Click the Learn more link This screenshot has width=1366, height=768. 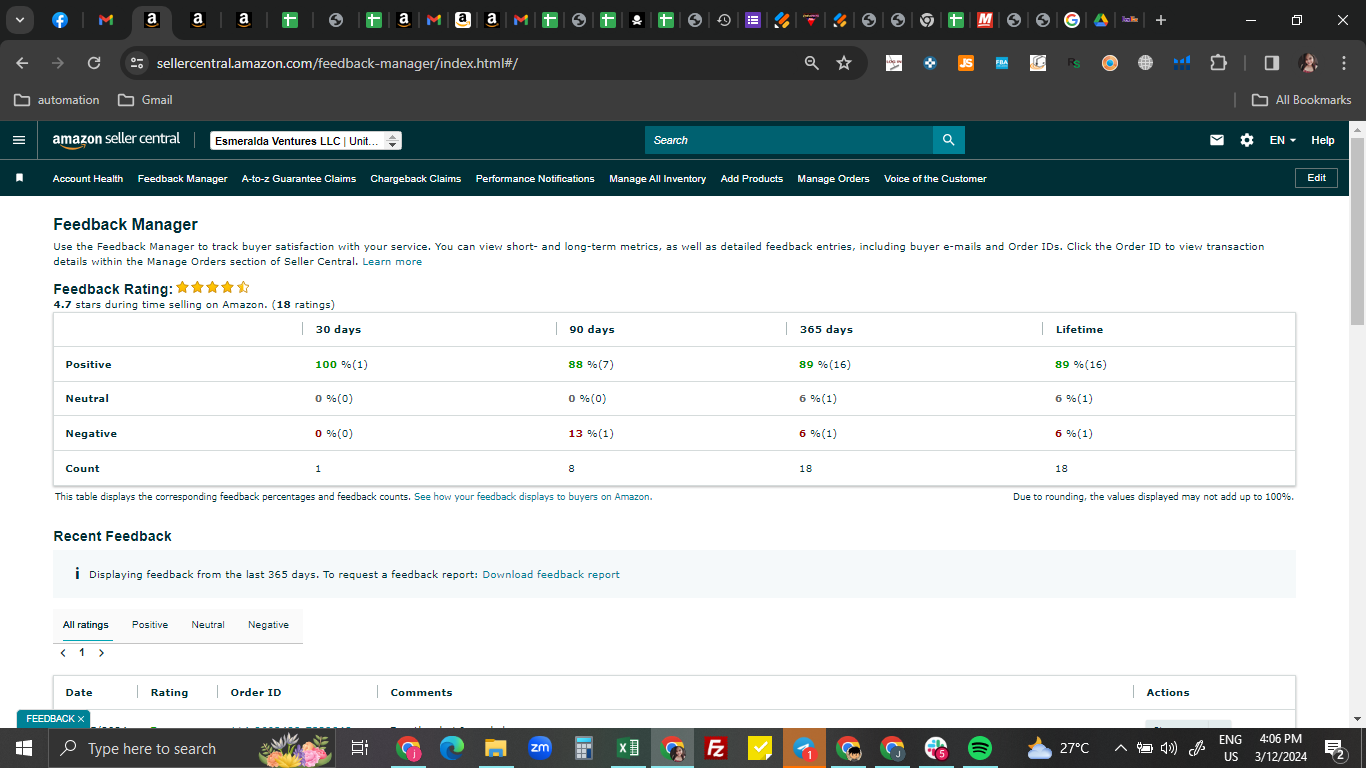[x=392, y=262]
